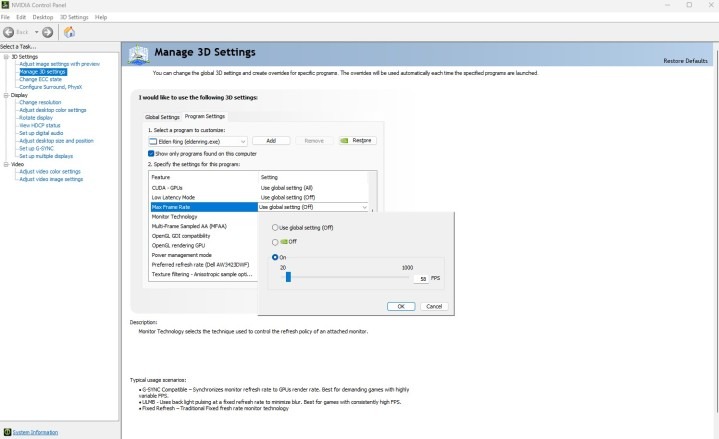Collapse the Display tree node

coord(6,95)
